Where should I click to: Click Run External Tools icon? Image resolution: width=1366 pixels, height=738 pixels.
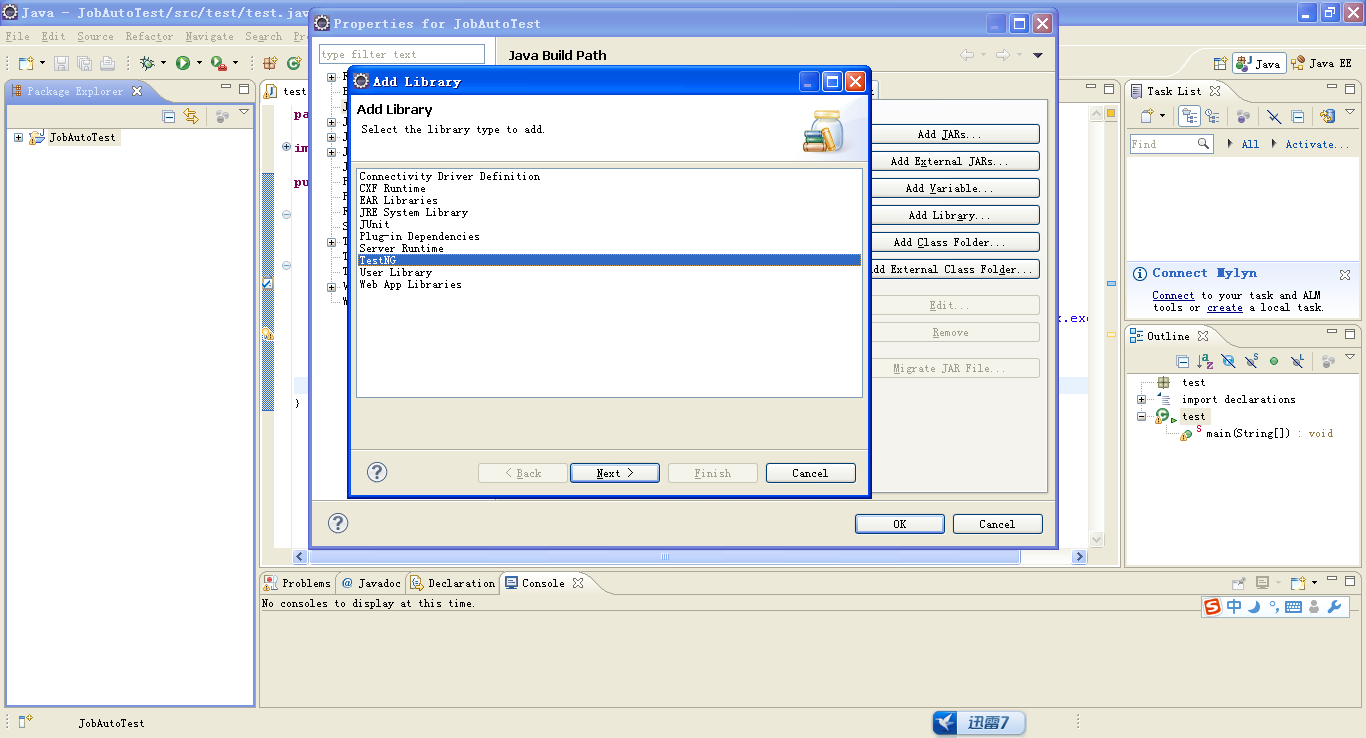point(218,63)
